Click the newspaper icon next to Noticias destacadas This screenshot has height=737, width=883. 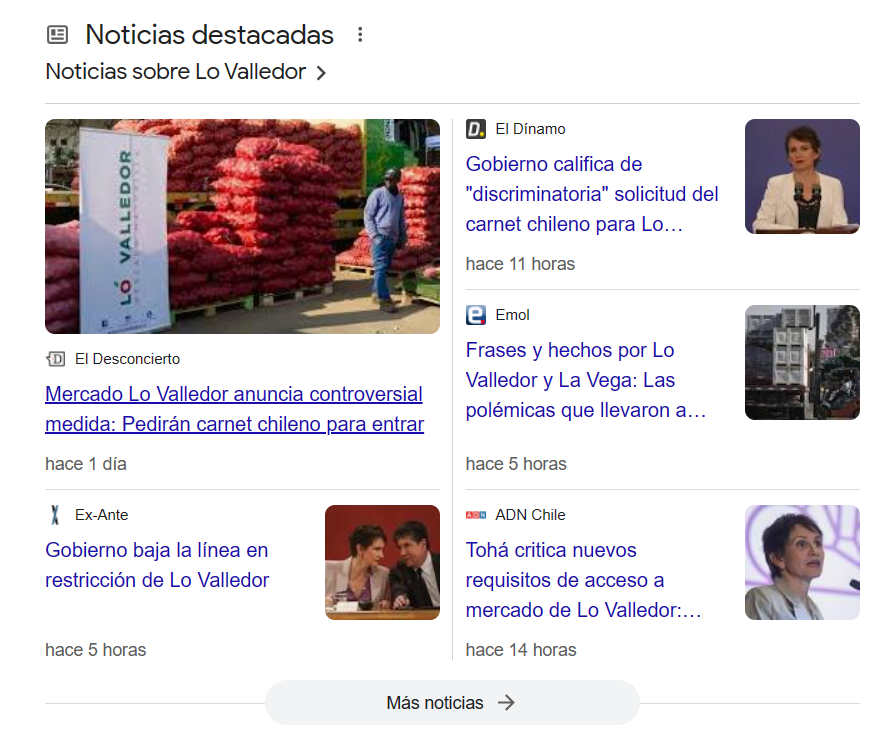click(57, 35)
